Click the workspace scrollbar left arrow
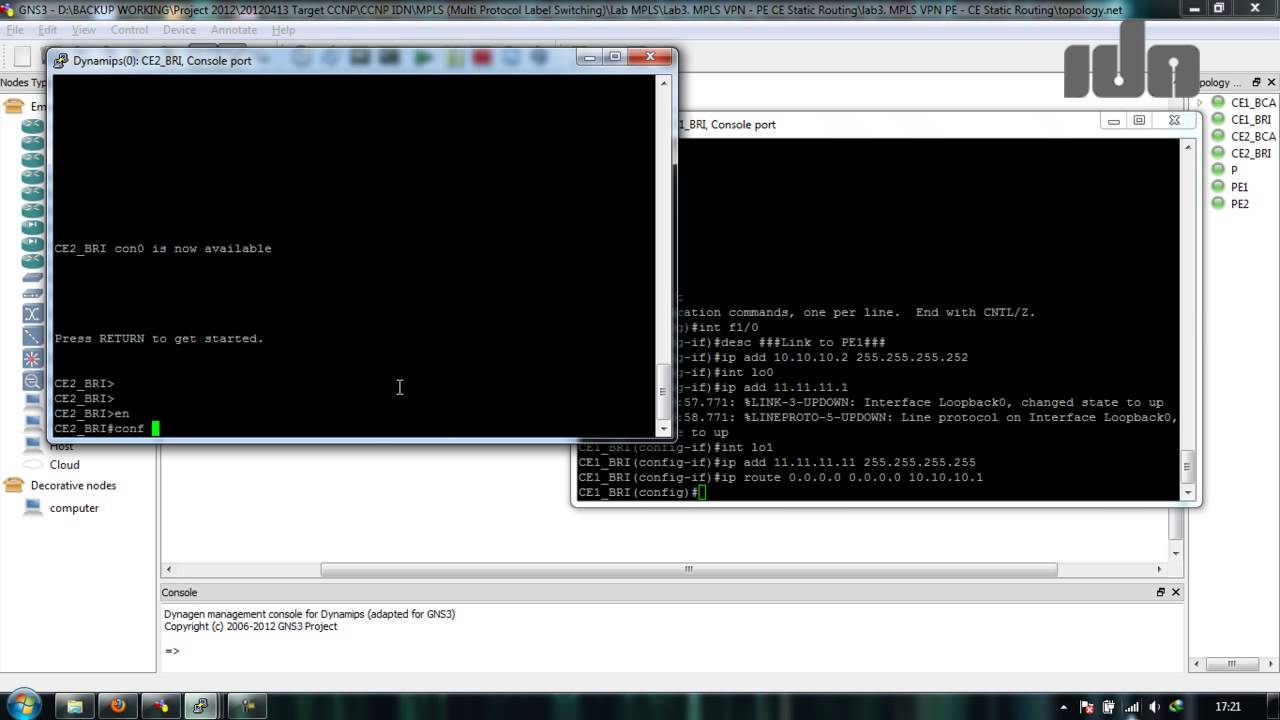 [x=167, y=569]
